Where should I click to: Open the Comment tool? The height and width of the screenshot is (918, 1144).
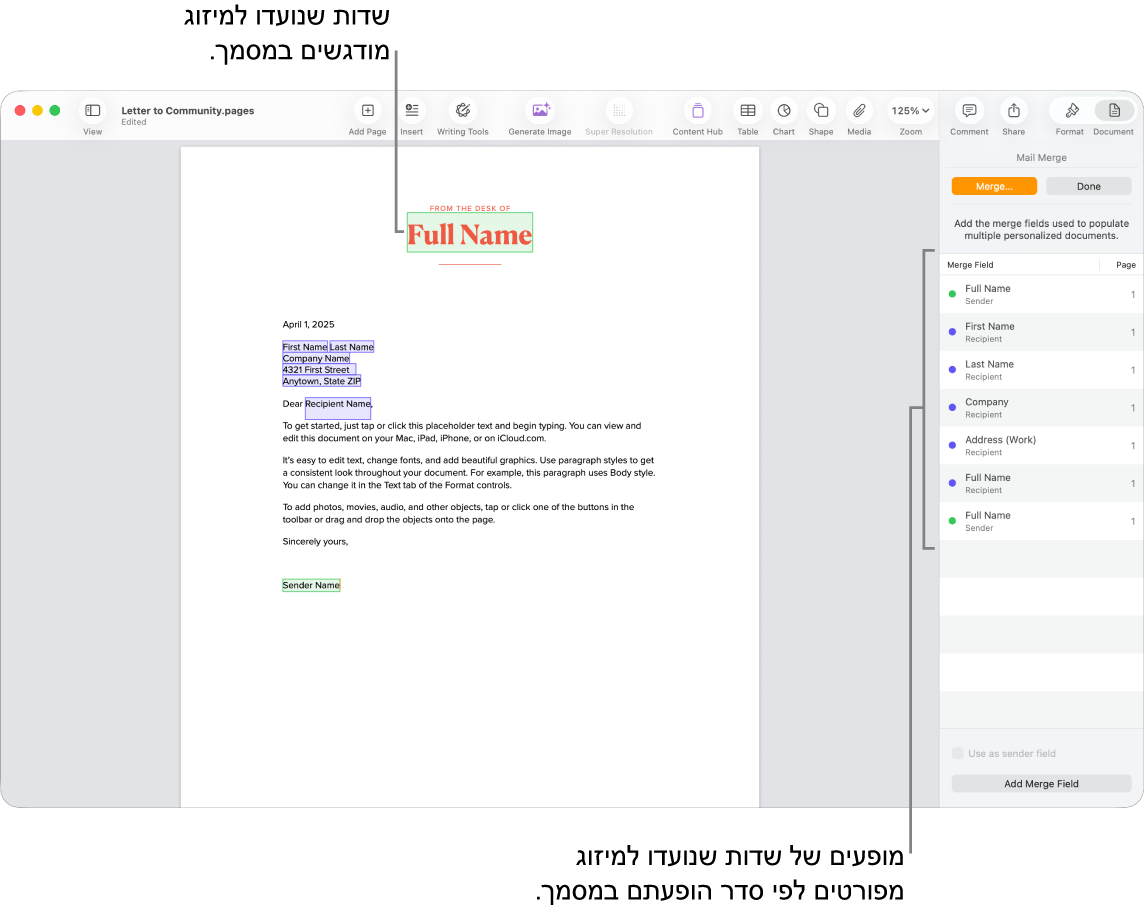point(968,111)
